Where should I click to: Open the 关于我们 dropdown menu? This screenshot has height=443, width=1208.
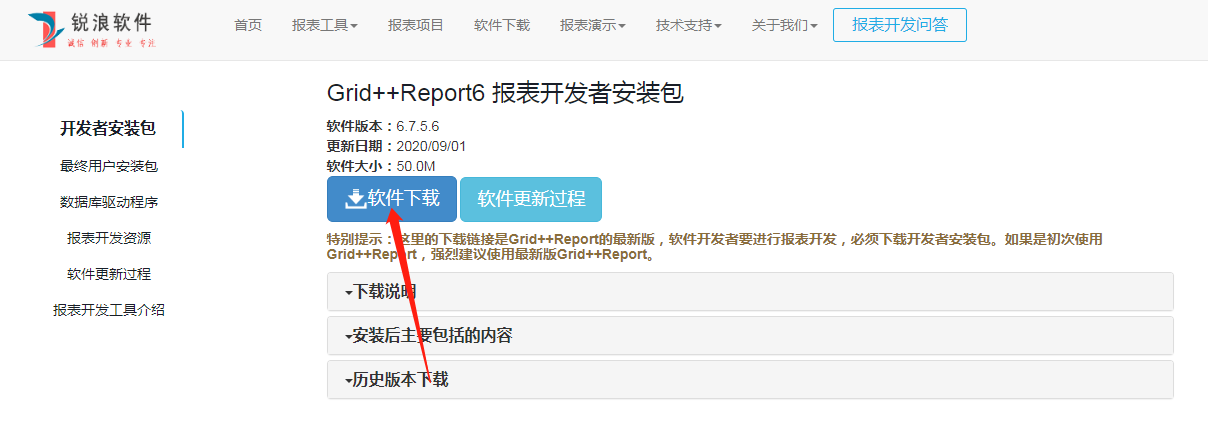785,25
